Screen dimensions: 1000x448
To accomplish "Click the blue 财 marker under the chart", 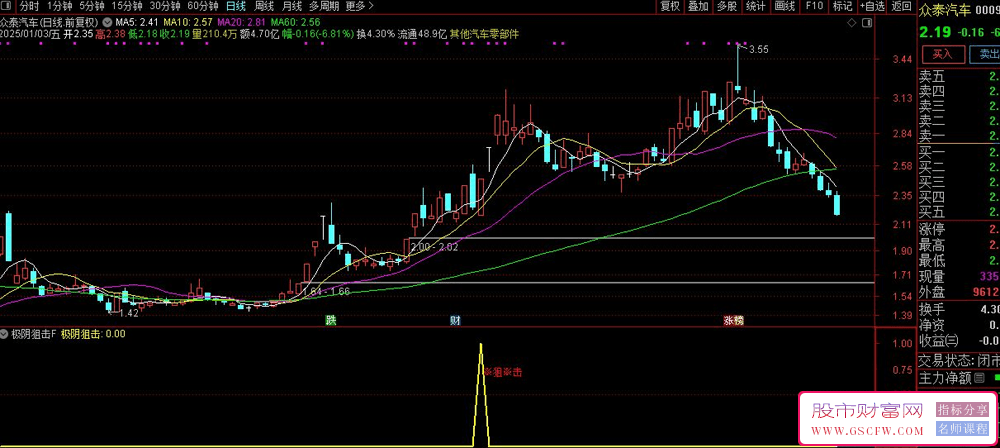I will pos(455,320).
